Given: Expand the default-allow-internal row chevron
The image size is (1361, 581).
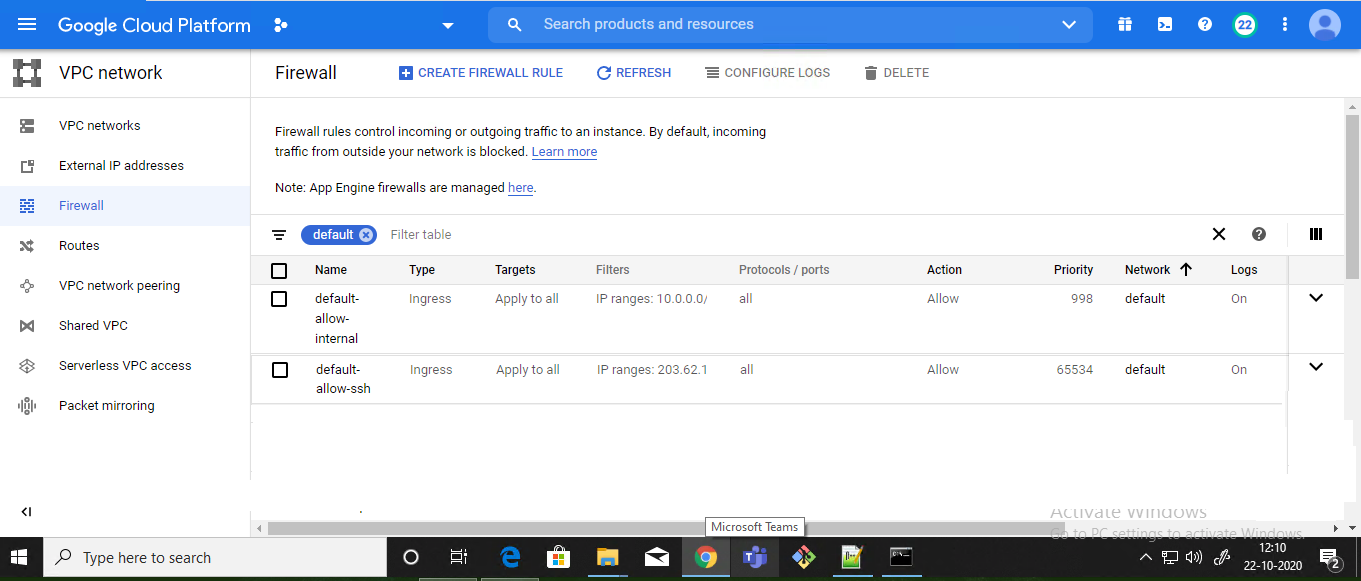Looking at the screenshot, I should pos(1316,298).
